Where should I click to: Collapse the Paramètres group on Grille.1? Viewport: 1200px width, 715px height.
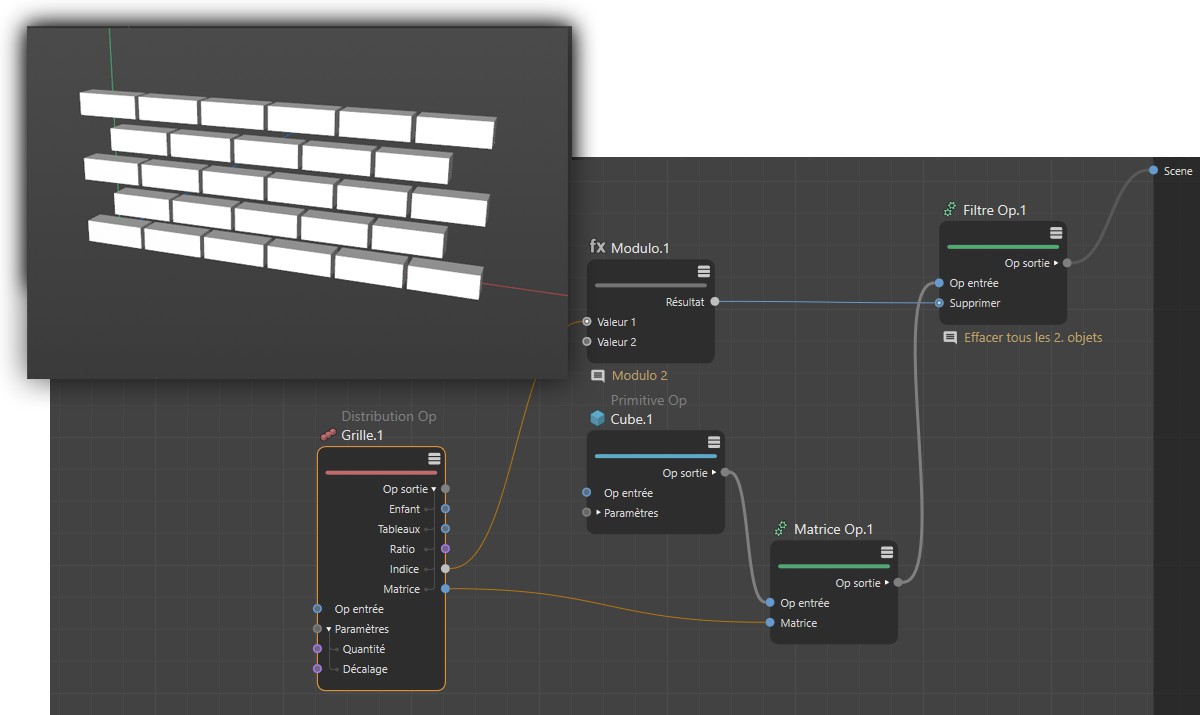tap(328, 629)
